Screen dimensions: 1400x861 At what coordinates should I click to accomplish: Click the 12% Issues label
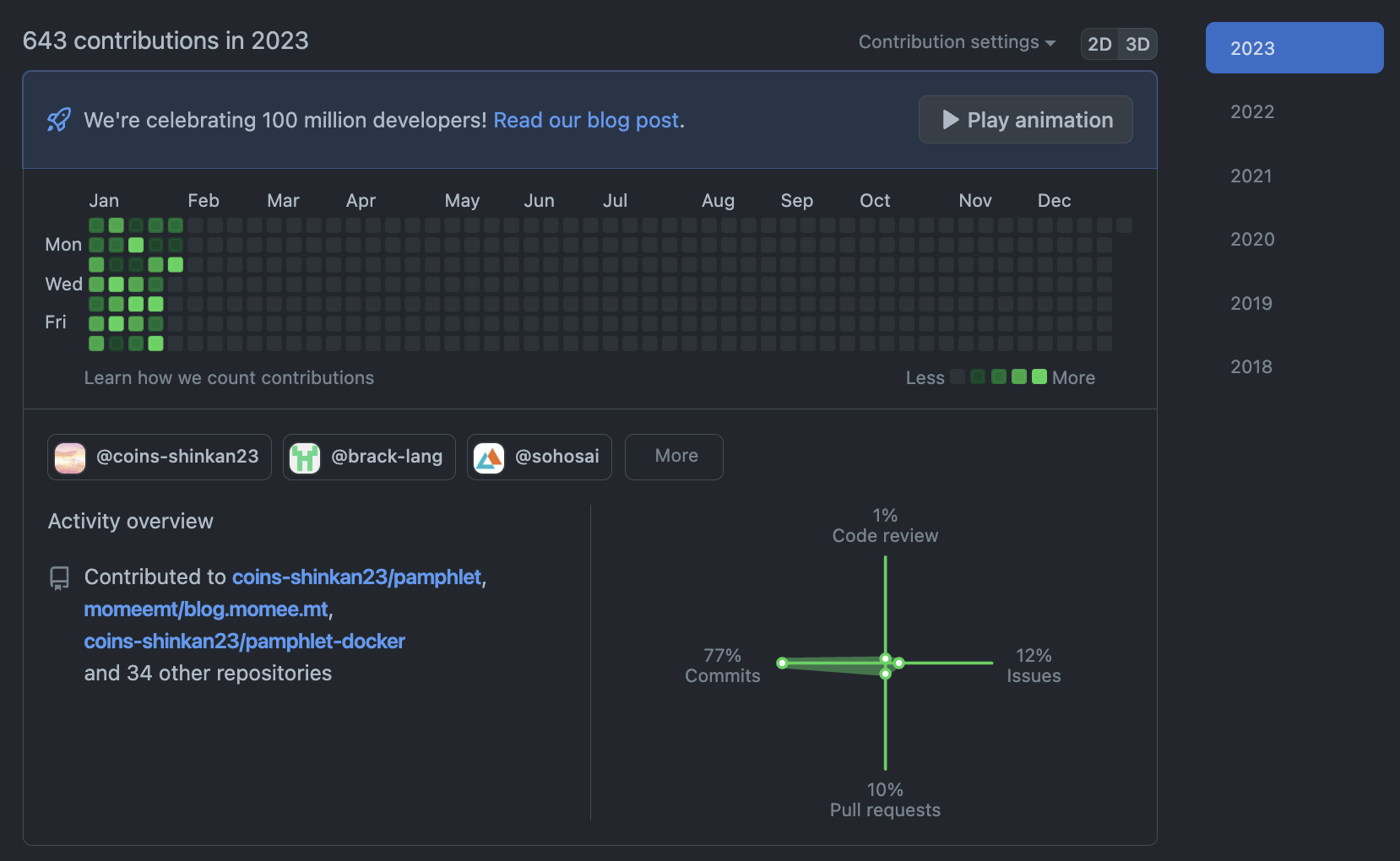[x=1034, y=665]
